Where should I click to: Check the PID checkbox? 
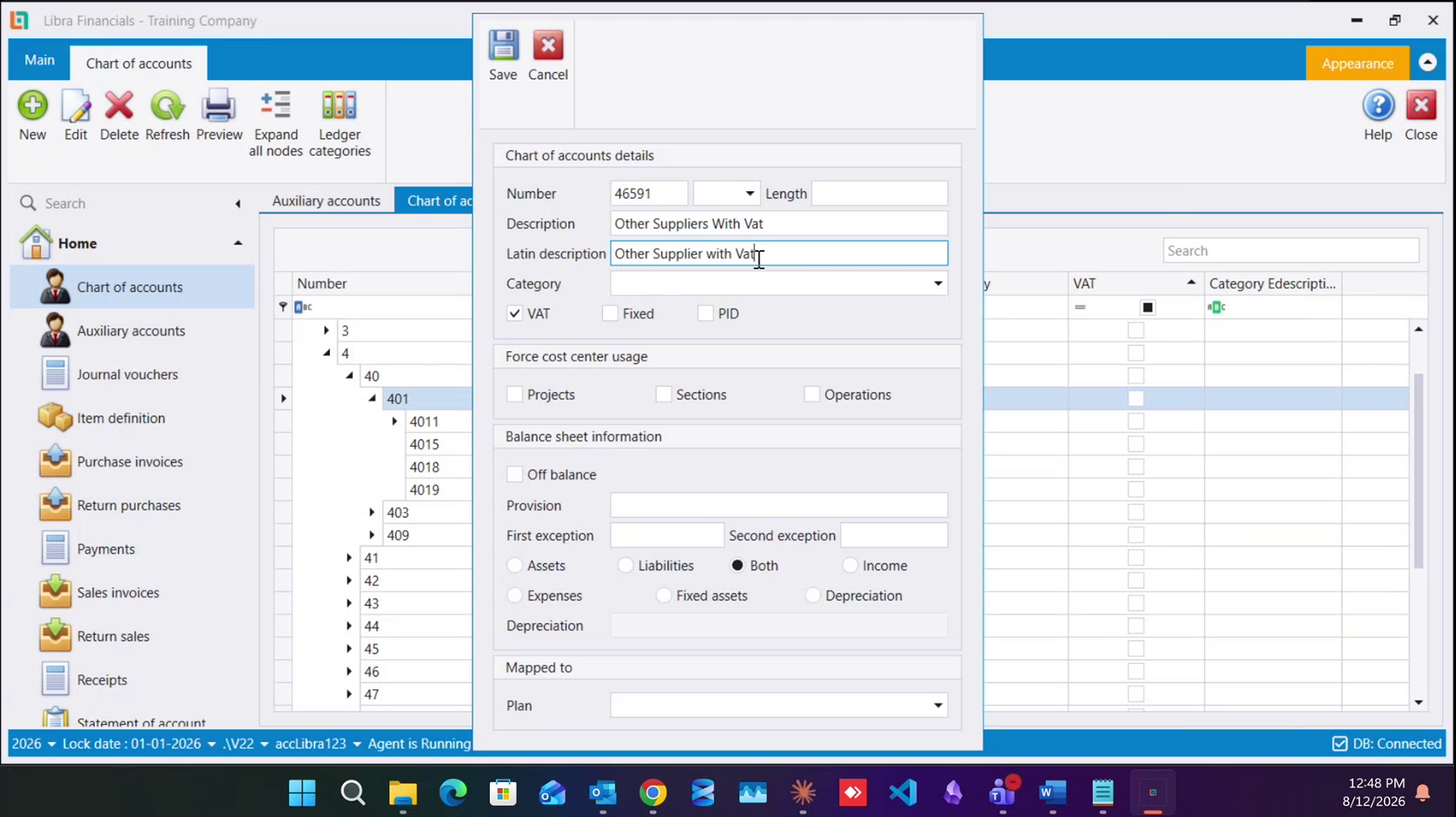[x=705, y=314]
